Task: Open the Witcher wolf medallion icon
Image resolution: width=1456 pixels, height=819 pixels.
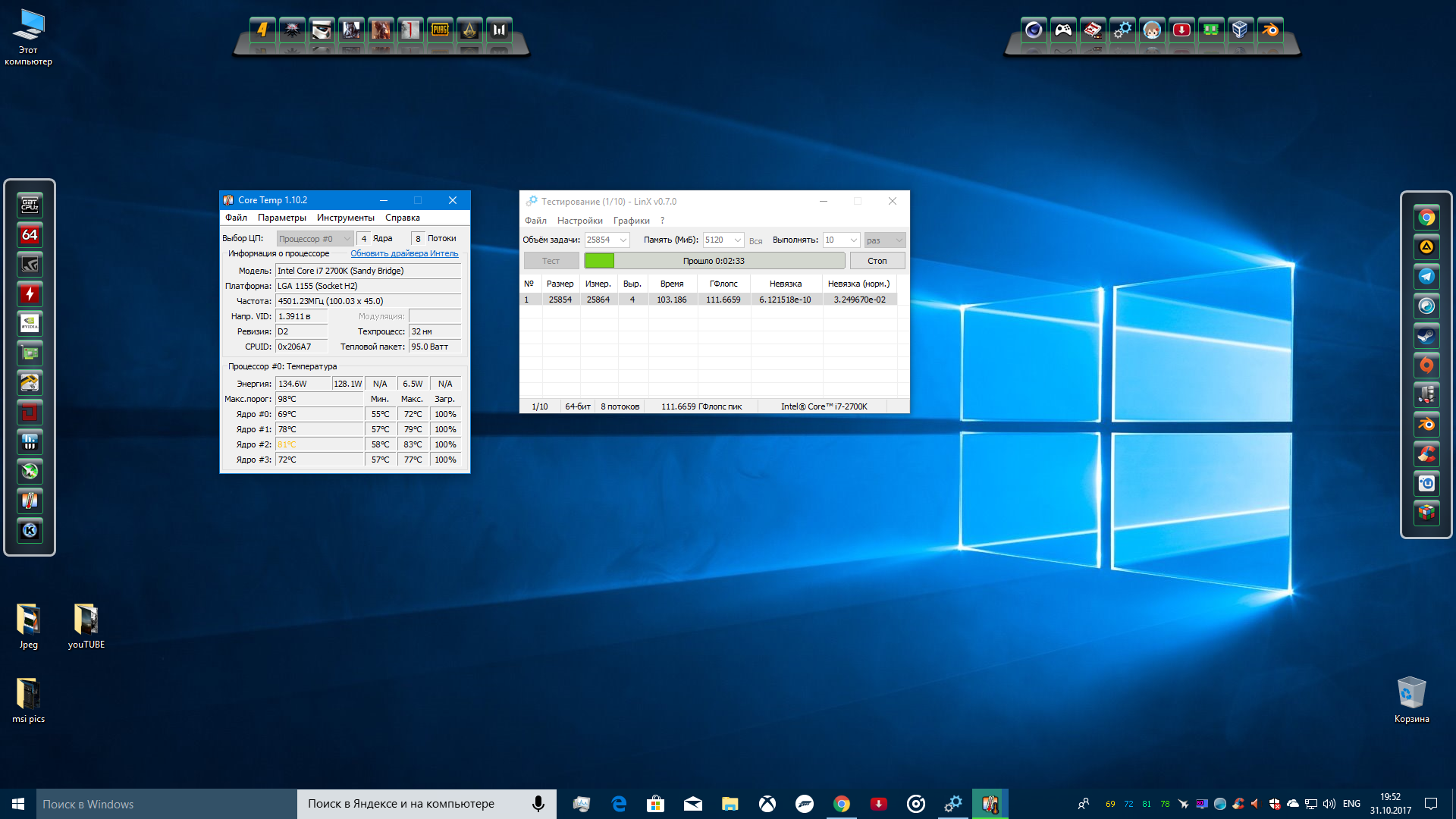Action: (292, 30)
